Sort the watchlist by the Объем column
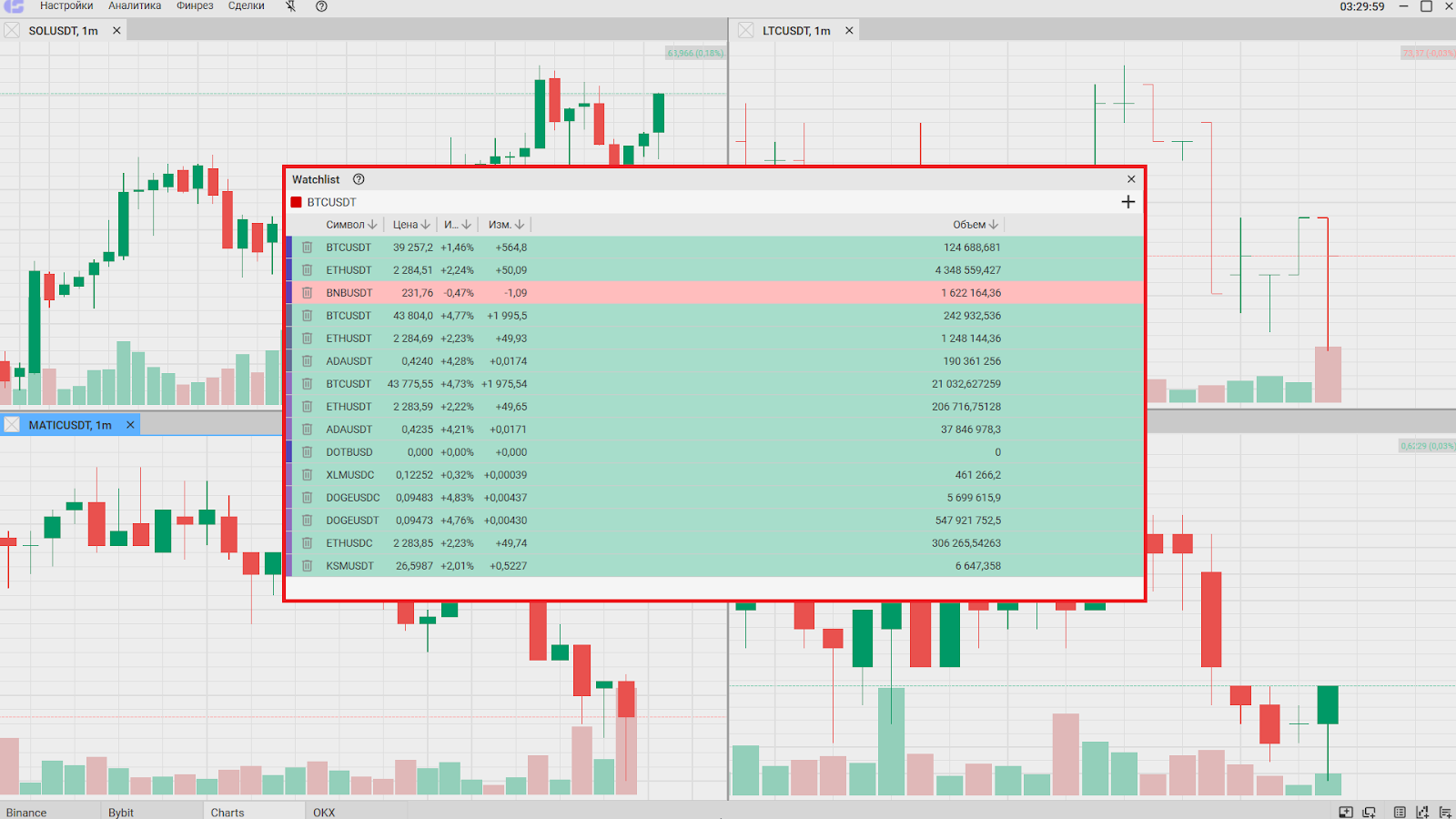 975,225
